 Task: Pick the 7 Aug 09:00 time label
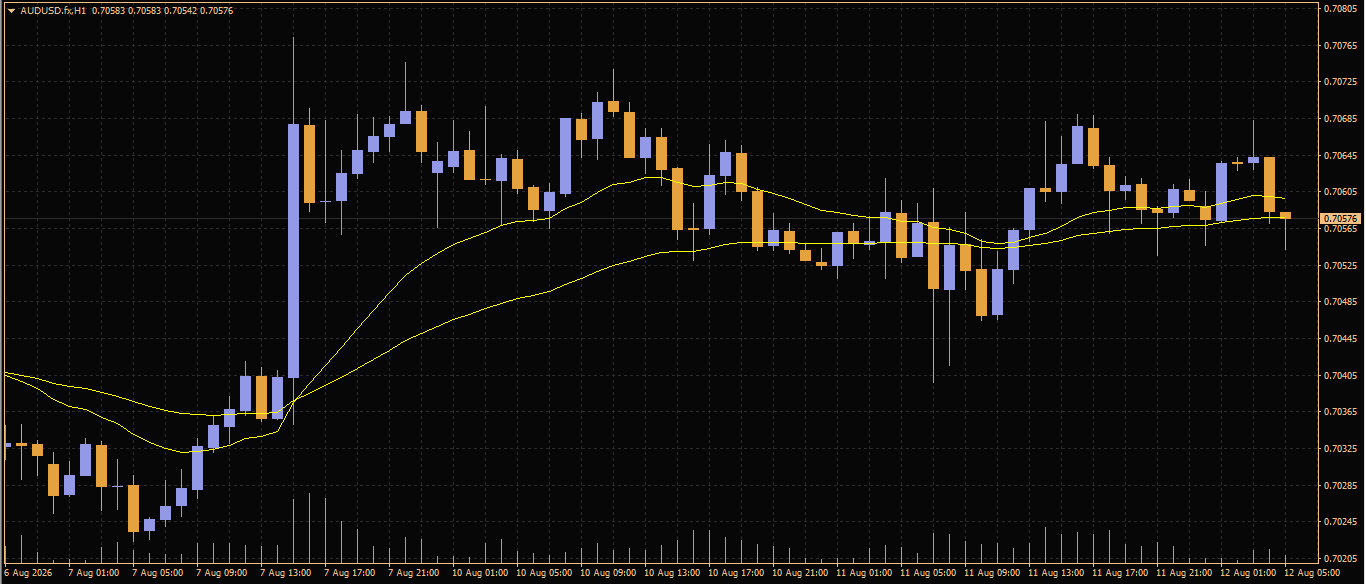[222, 574]
